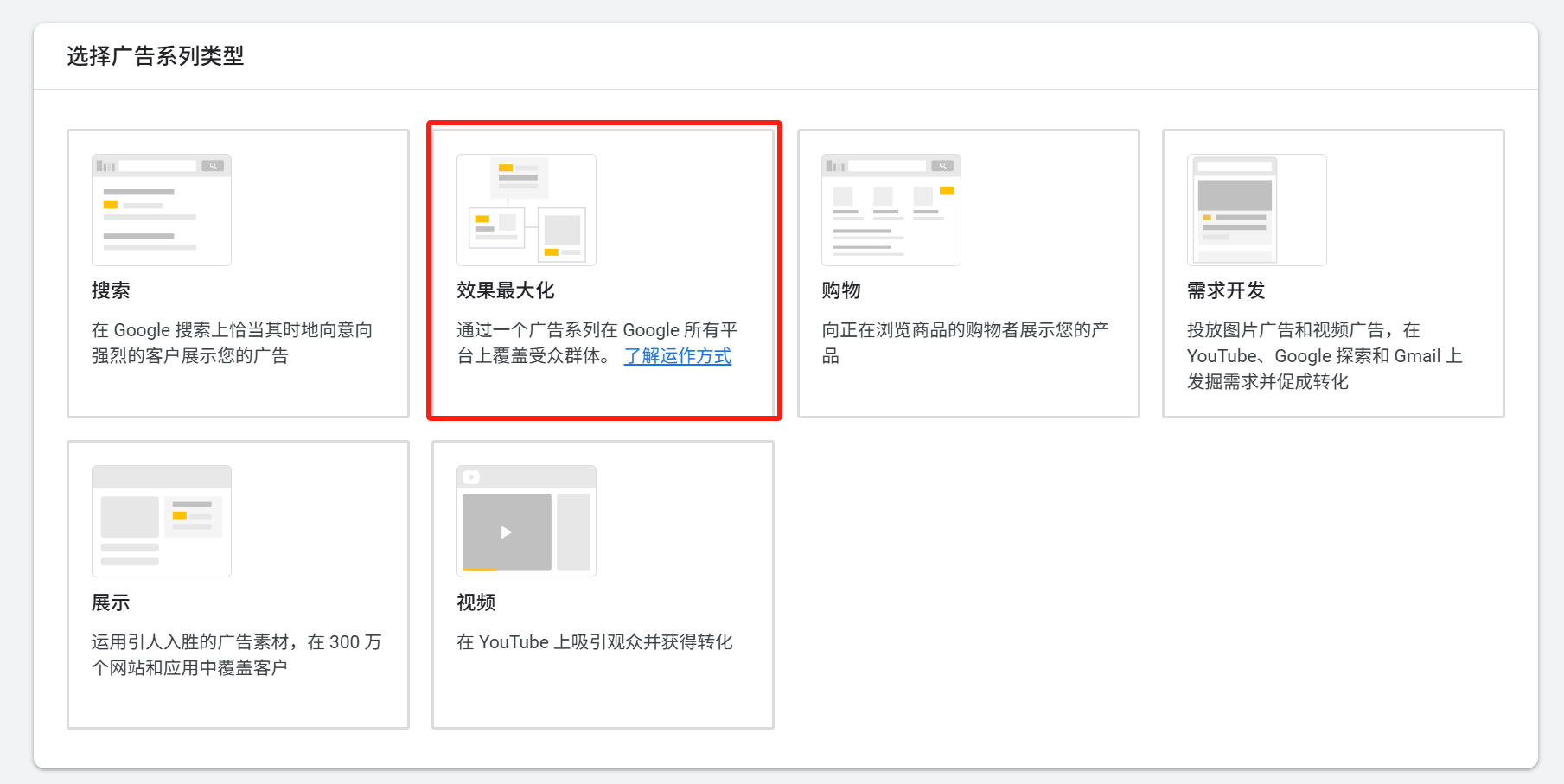Click the play button icon in the 视频 thumbnail
Image resolution: width=1564 pixels, height=784 pixels.
click(505, 532)
